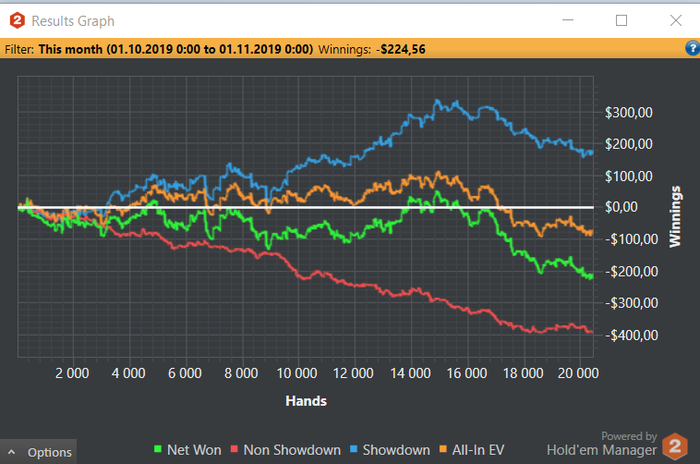Select the Non Showdown legend label

pos(292,450)
